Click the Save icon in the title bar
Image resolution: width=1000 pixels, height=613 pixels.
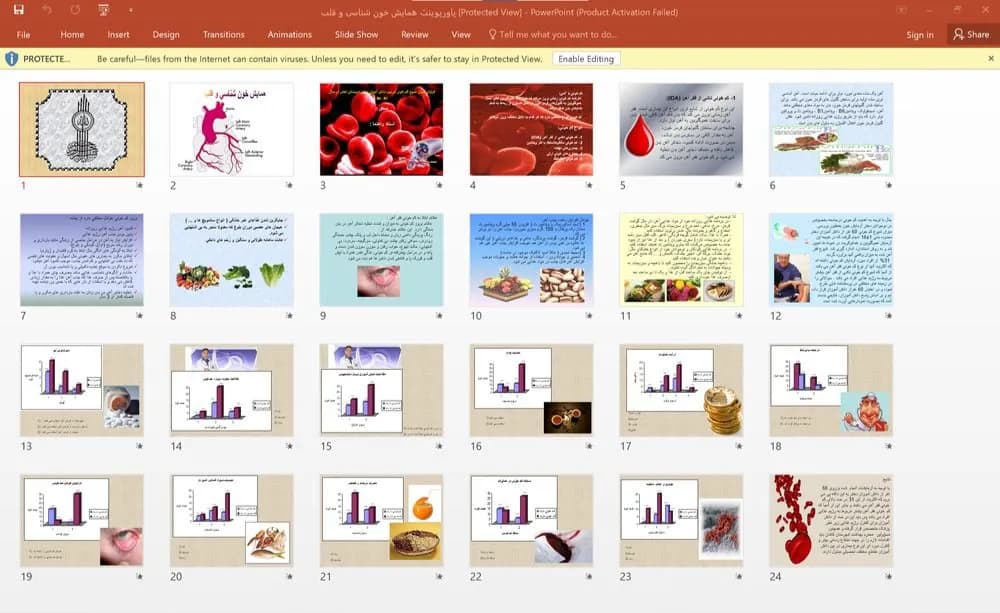click(18, 10)
